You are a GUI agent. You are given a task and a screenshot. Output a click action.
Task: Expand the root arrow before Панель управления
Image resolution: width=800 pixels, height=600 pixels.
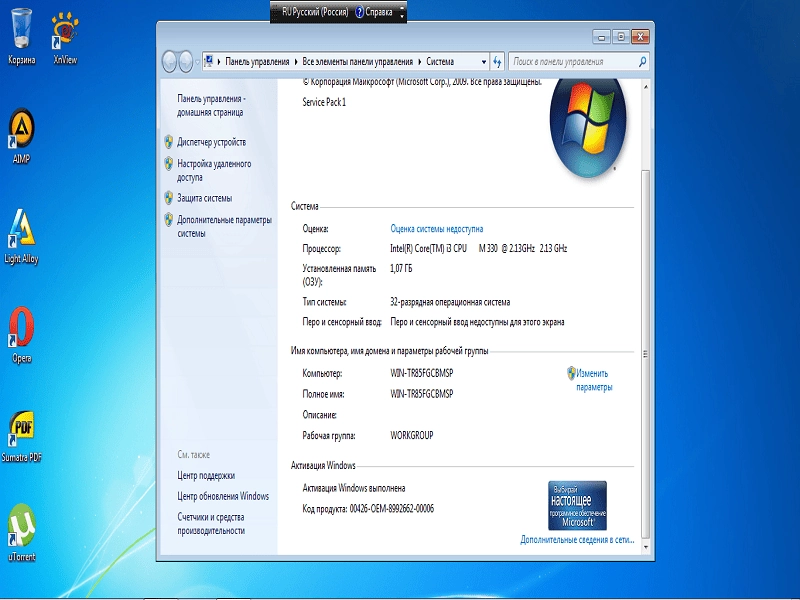tap(219, 62)
